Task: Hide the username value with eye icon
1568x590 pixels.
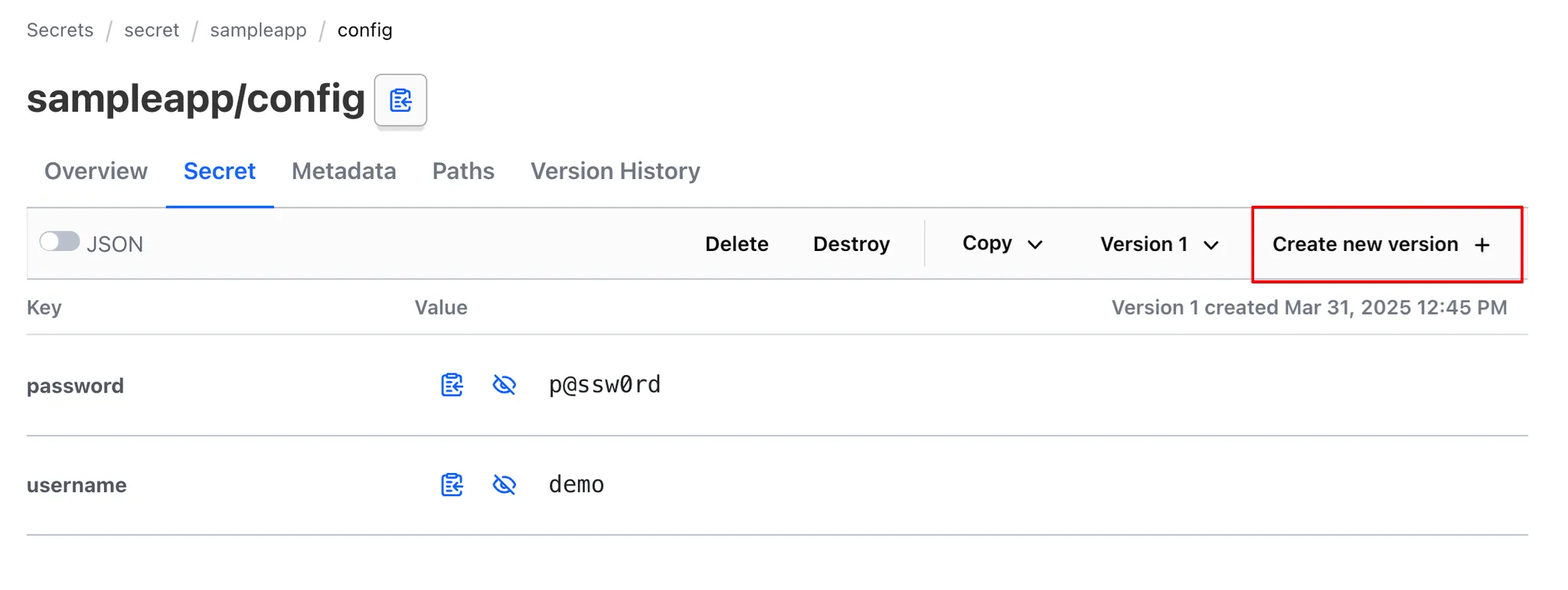Action: pyautogui.click(x=504, y=484)
